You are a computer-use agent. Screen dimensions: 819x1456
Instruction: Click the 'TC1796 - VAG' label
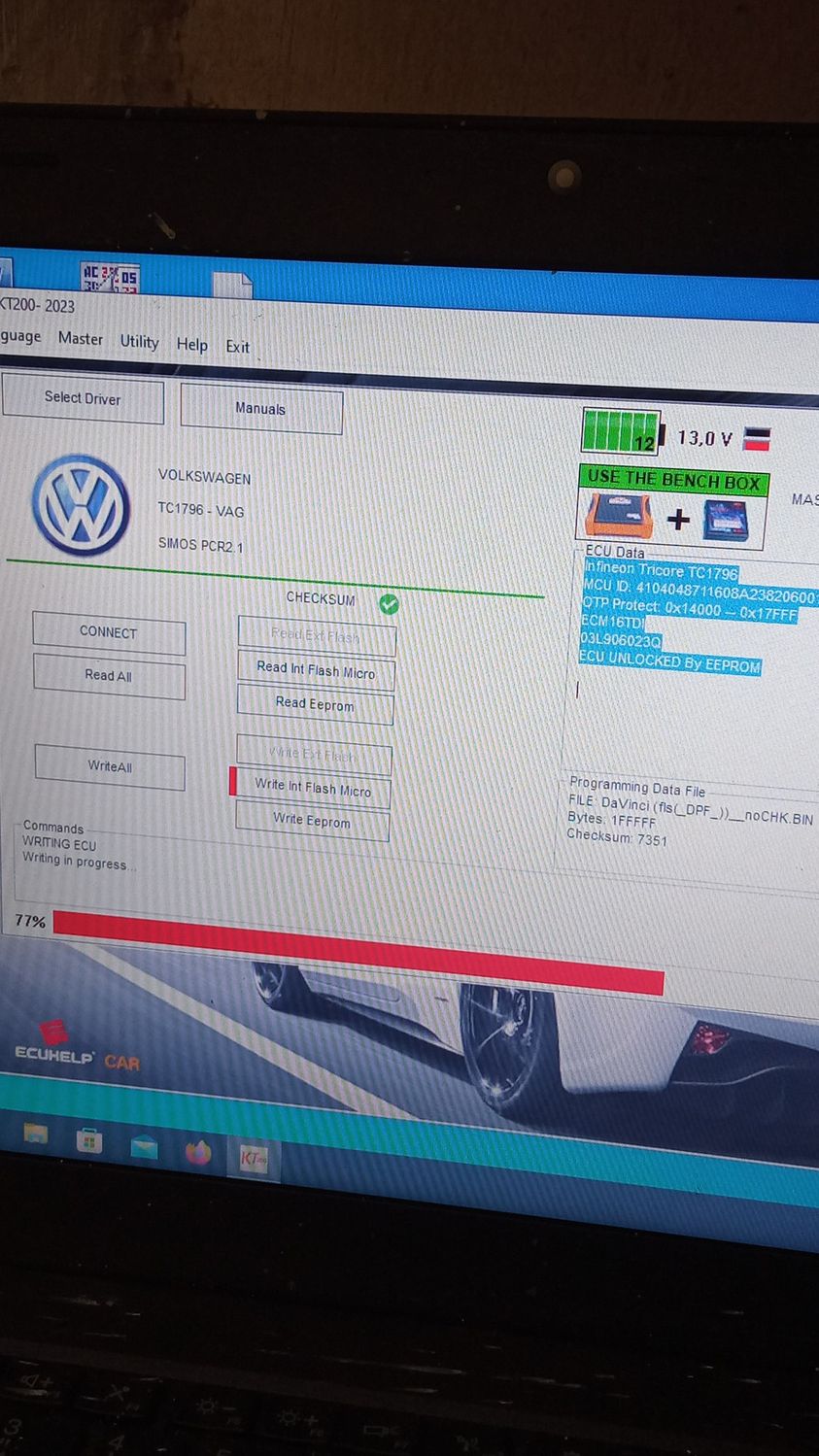point(201,510)
